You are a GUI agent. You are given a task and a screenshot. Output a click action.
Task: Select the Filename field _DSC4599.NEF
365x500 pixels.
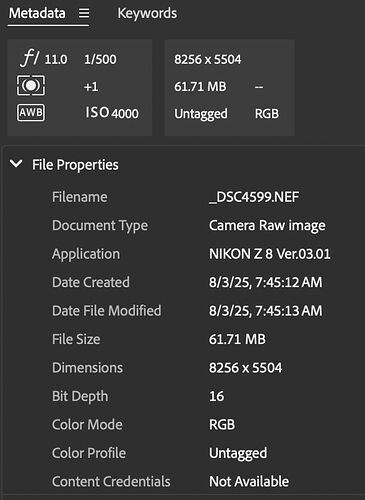coord(254,197)
